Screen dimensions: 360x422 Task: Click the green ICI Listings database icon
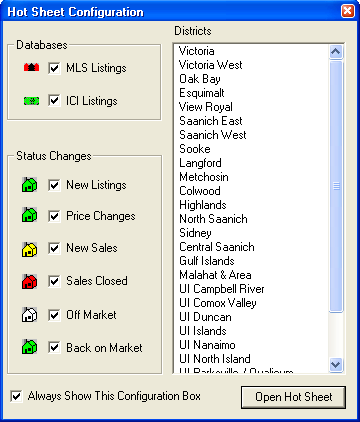(31, 101)
